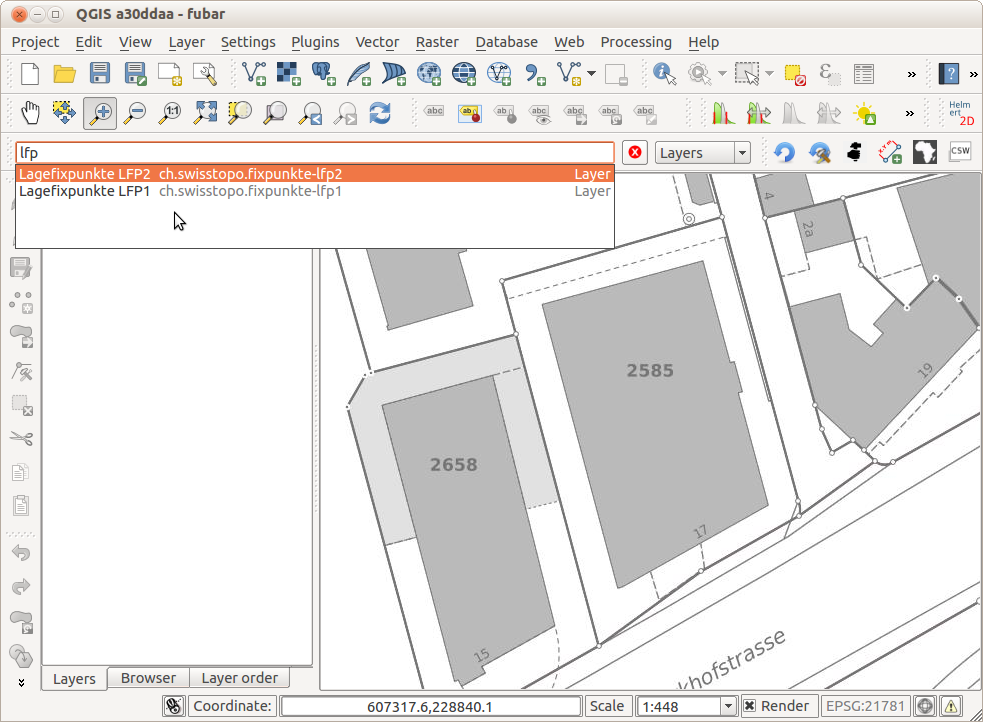This screenshot has width=983, height=722.
Task: Open the messages log warning icon
Action: tap(951, 706)
